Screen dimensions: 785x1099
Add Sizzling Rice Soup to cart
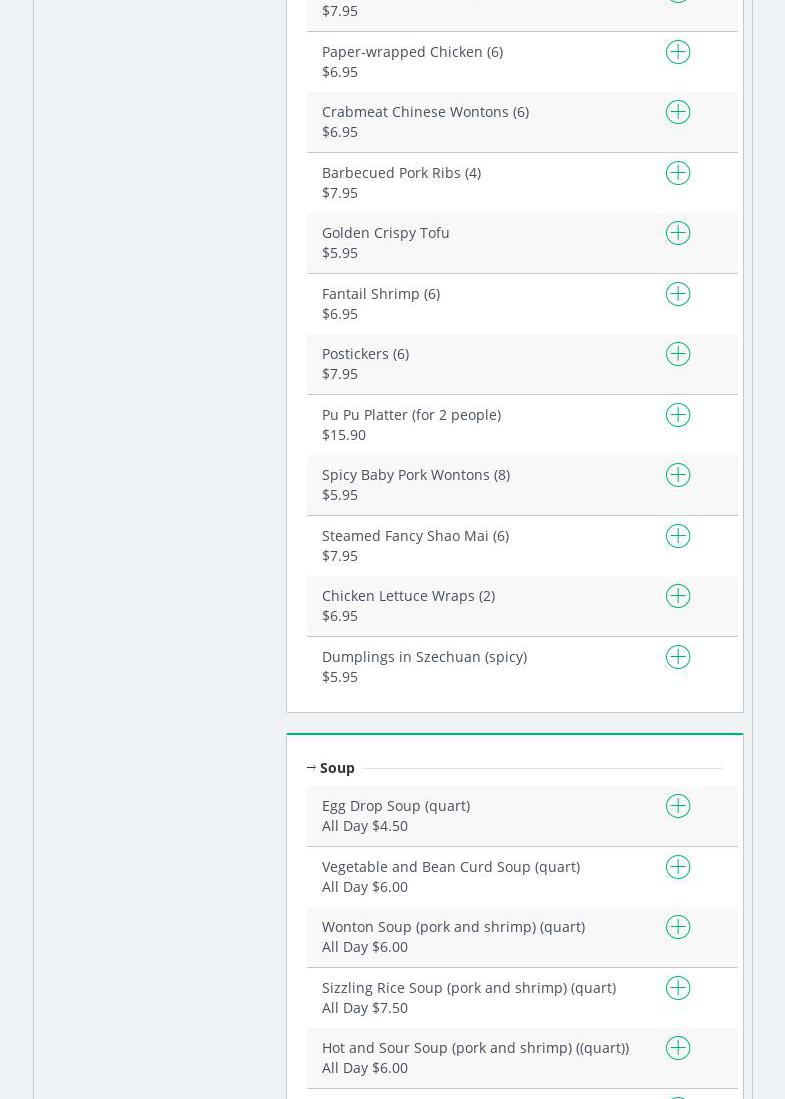[678, 988]
